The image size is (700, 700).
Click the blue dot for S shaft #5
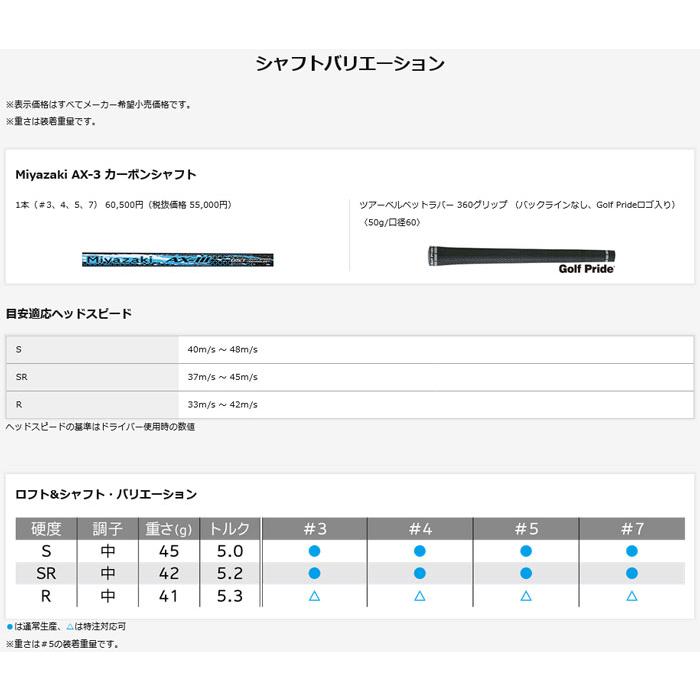click(x=526, y=551)
